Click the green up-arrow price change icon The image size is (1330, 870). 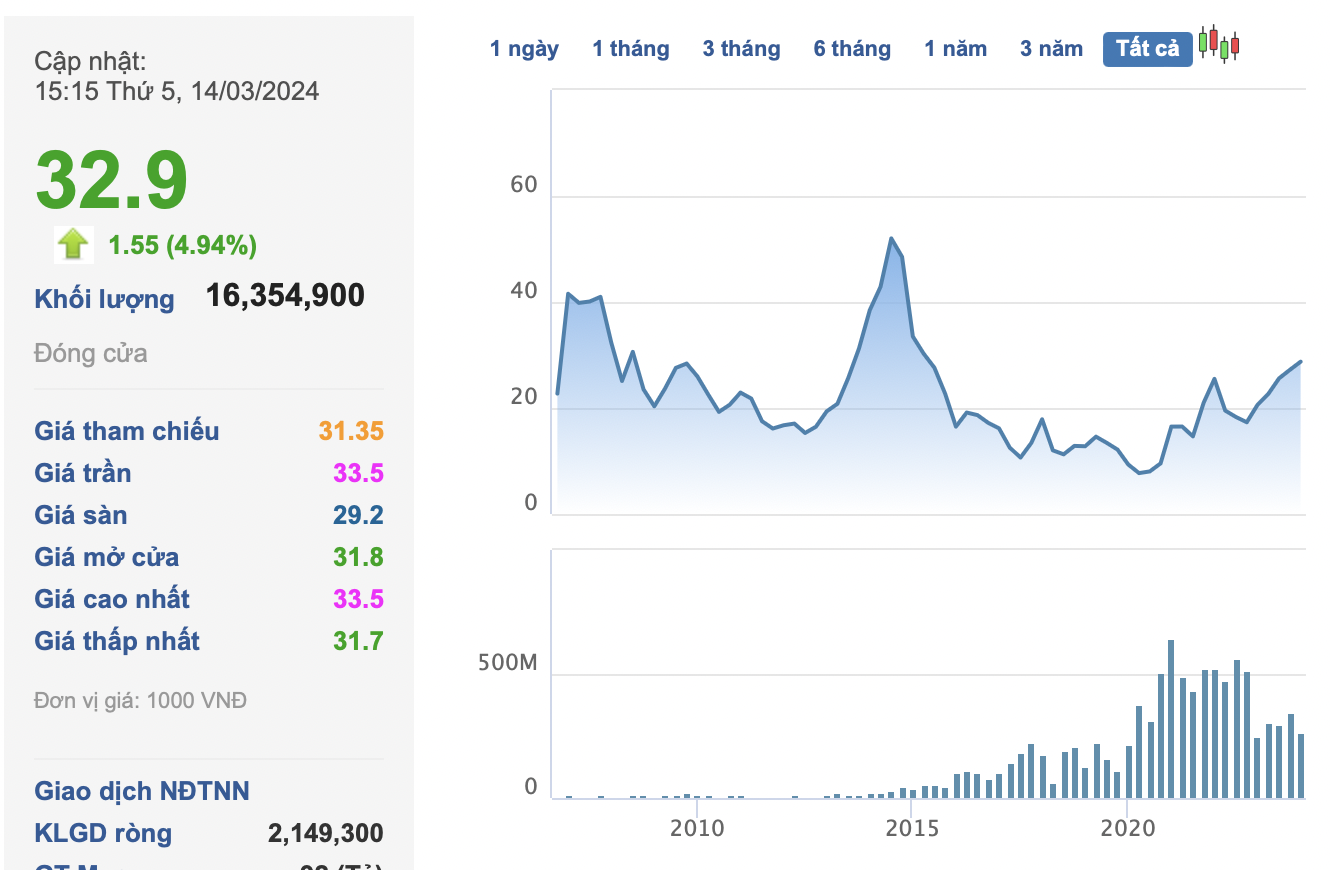tap(74, 244)
